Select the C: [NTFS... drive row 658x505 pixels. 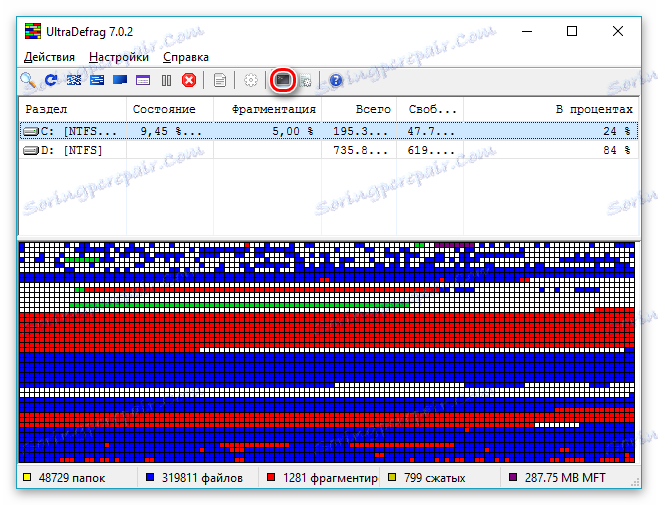click(329, 131)
